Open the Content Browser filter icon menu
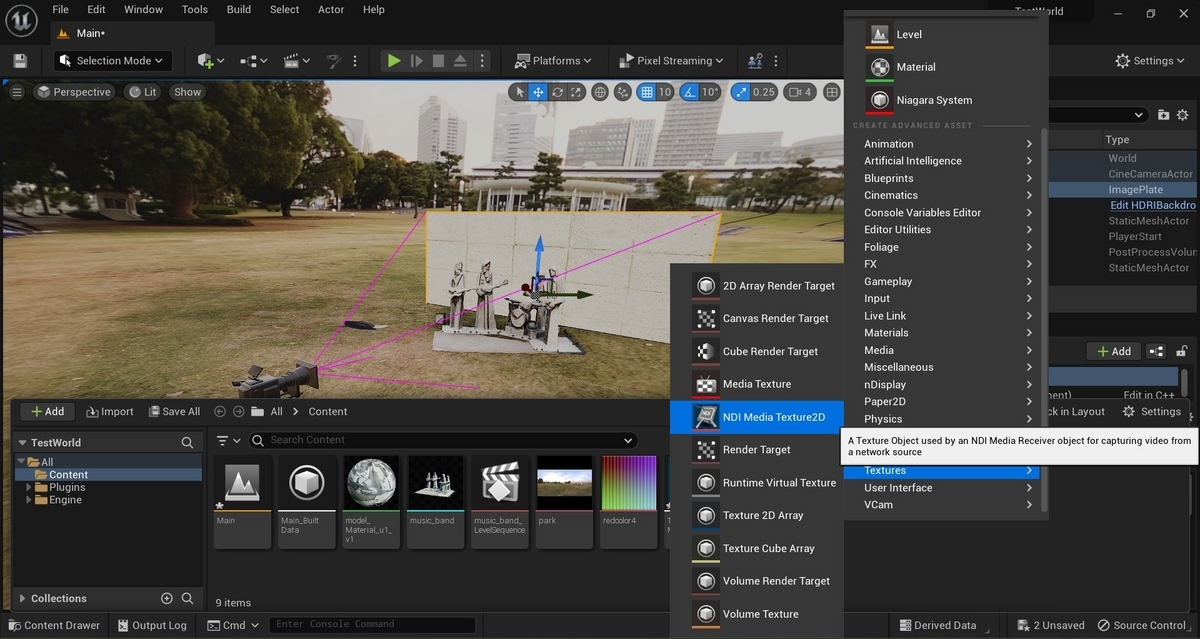Screen dimensions: 1200x639 [x=228, y=440]
